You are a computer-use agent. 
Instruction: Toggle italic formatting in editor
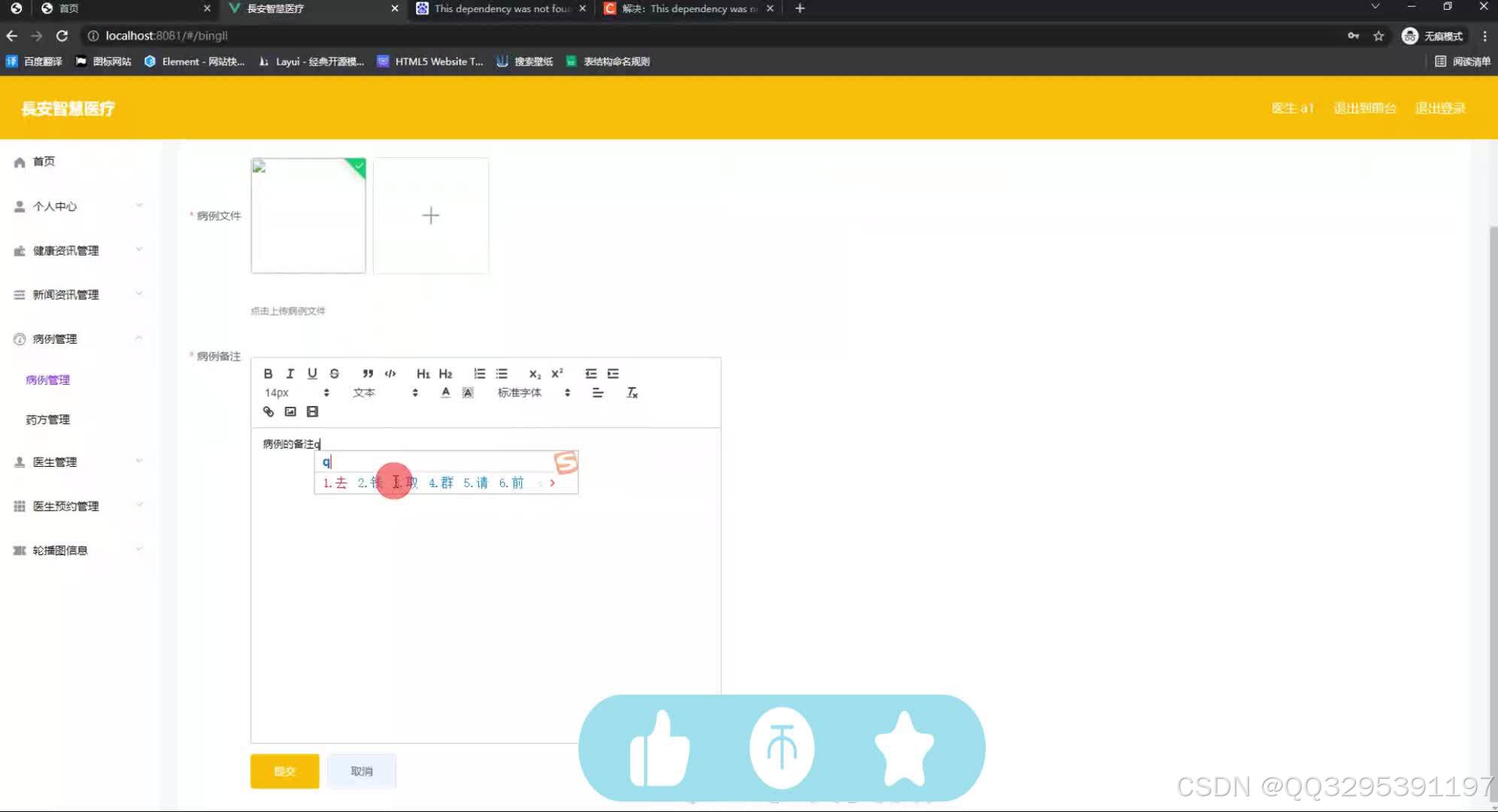point(290,374)
